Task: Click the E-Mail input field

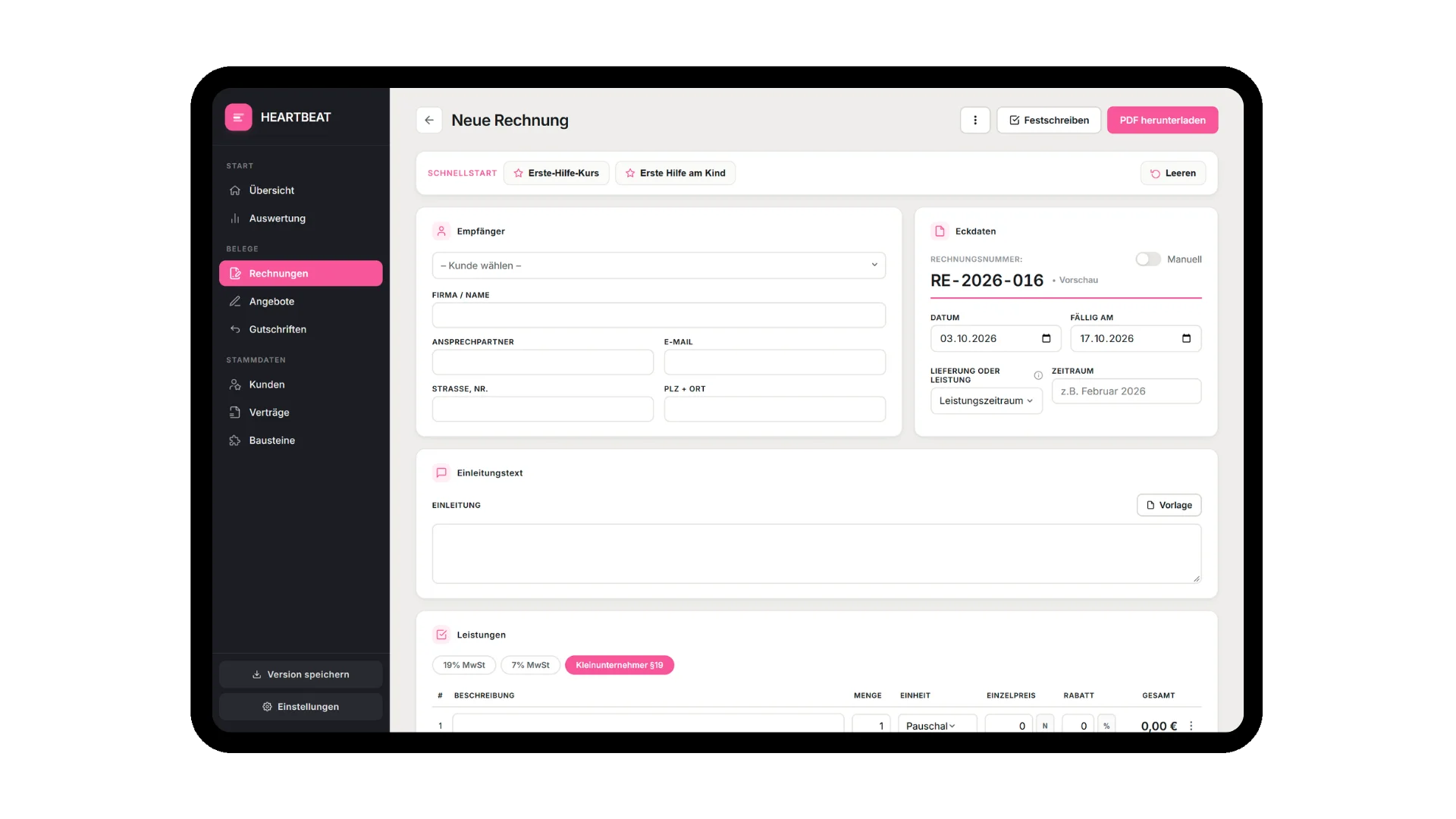Action: click(x=774, y=362)
